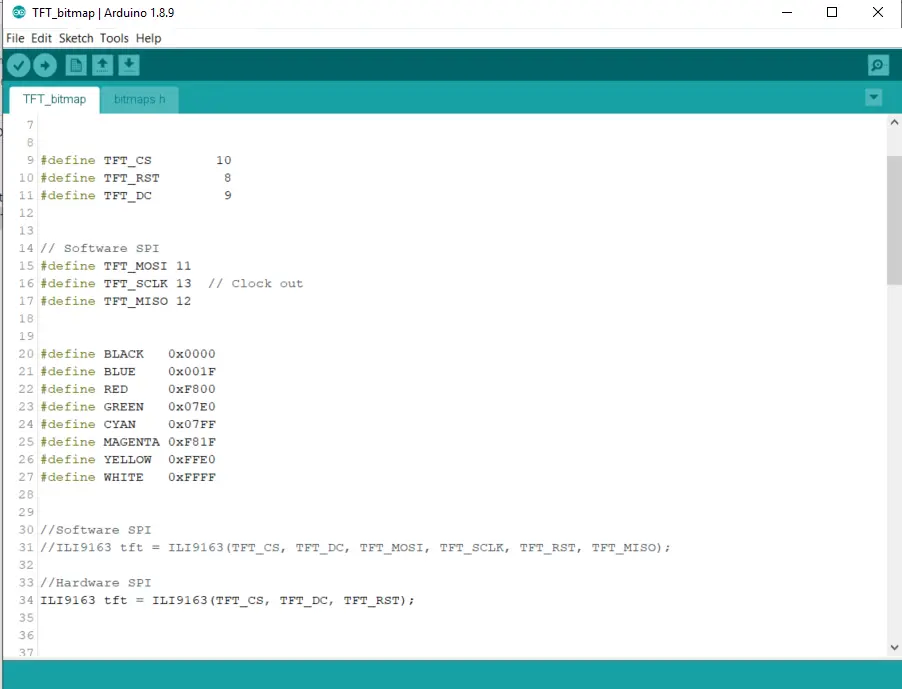Click the TFT_MISO 12 define line
Image resolution: width=902 pixels, height=689 pixels.
coord(116,301)
